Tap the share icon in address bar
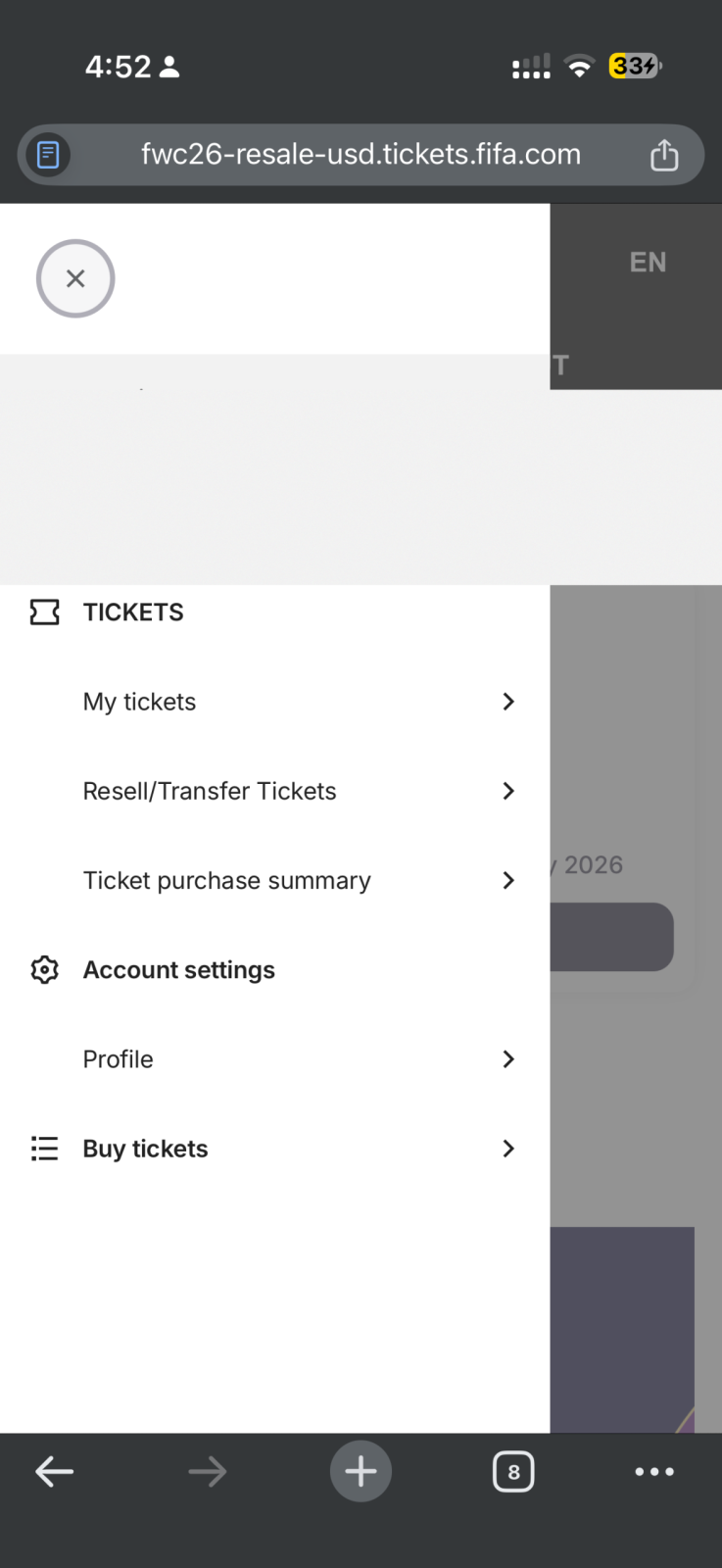722x1568 pixels. pos(664,155)
